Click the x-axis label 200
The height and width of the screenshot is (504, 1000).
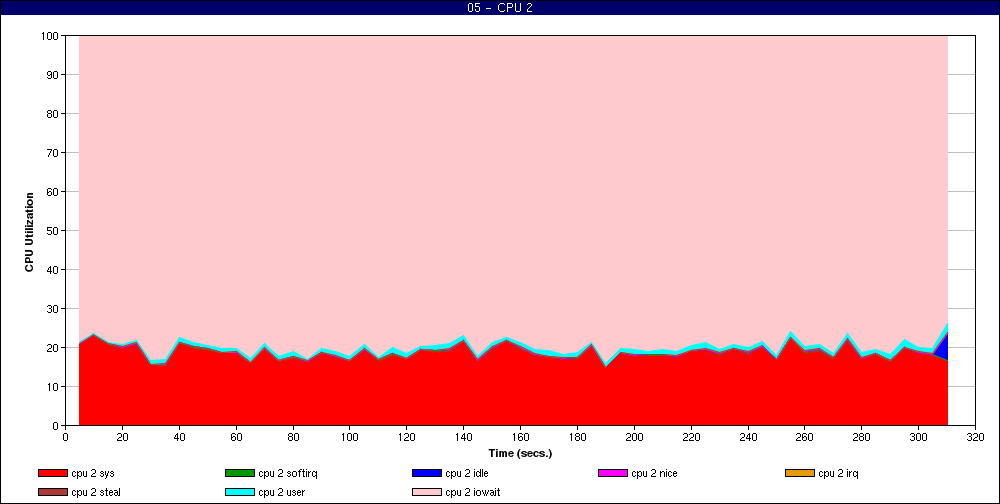(x=634, y=437)
